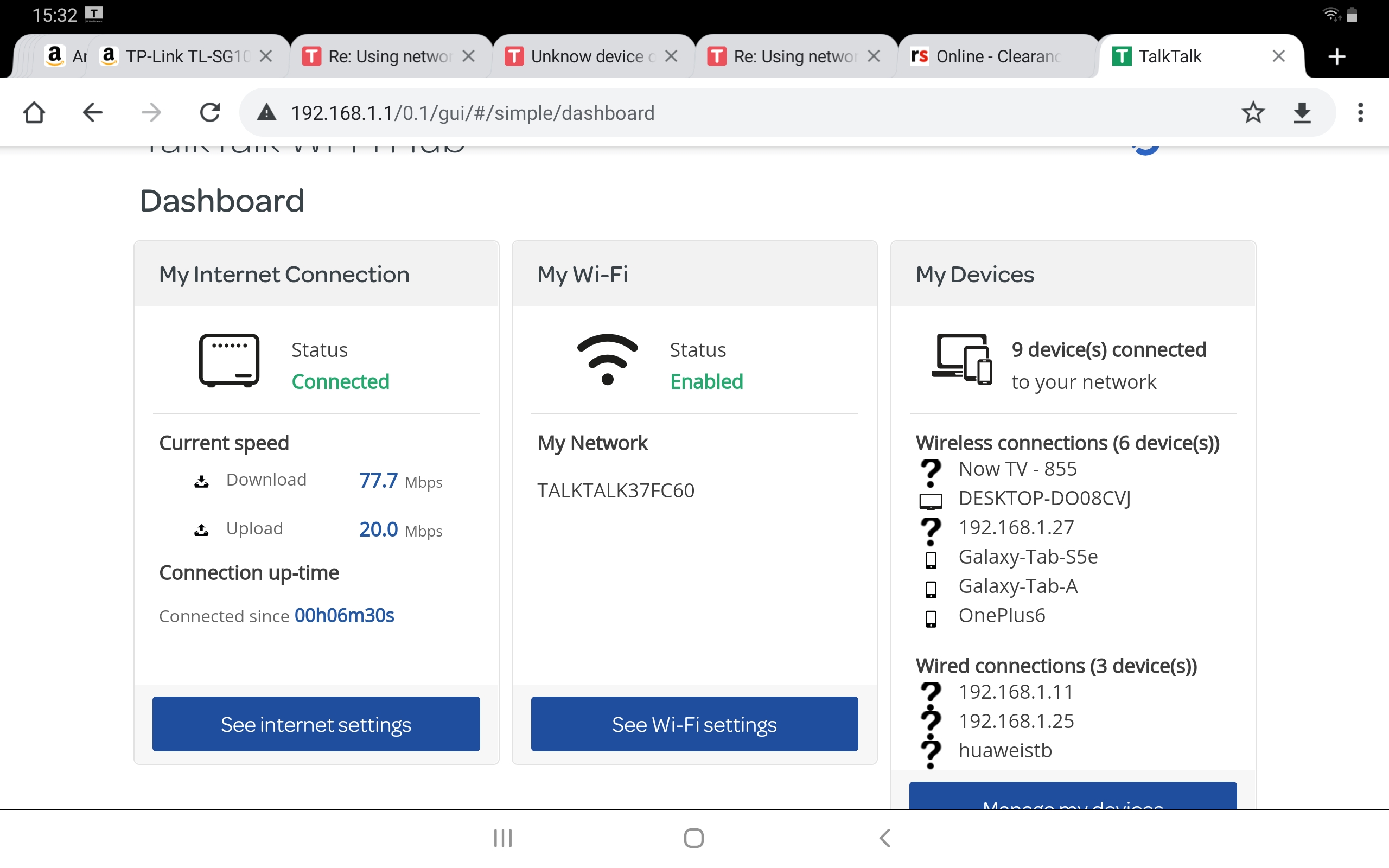Reload the router dashboard page

point(209,112)
